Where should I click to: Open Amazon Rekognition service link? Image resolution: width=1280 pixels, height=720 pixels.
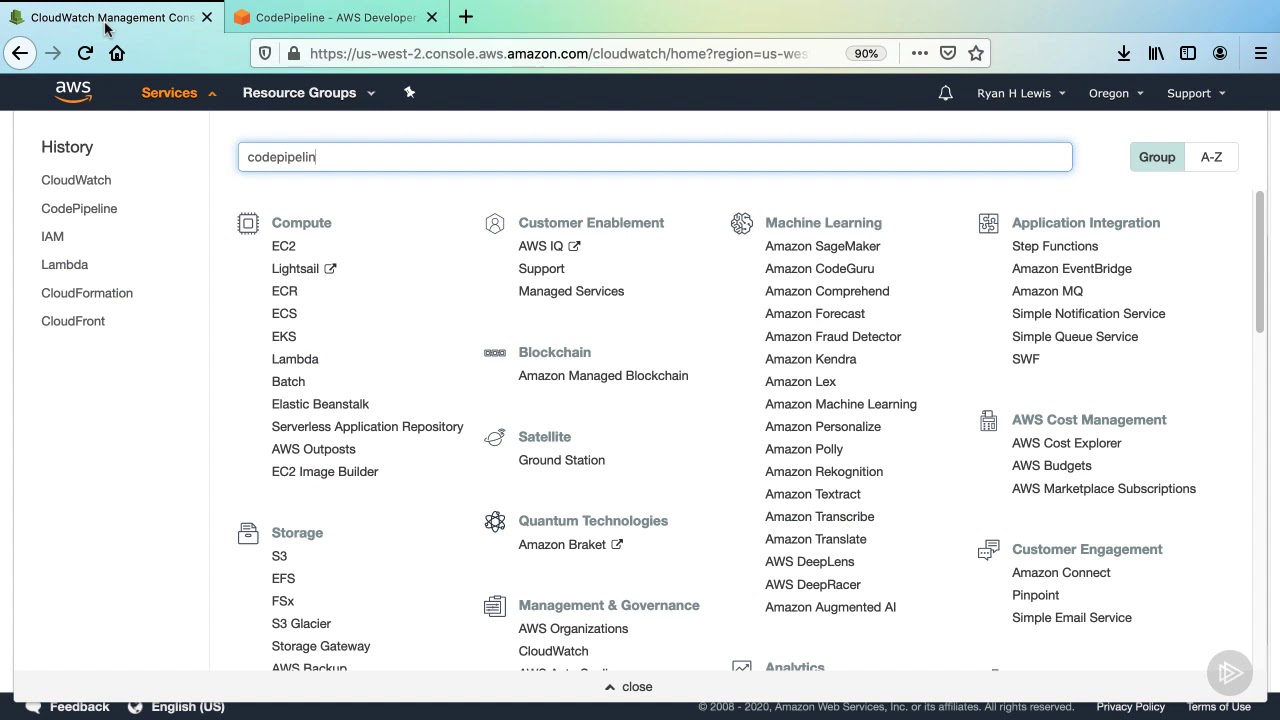(824, 472)
